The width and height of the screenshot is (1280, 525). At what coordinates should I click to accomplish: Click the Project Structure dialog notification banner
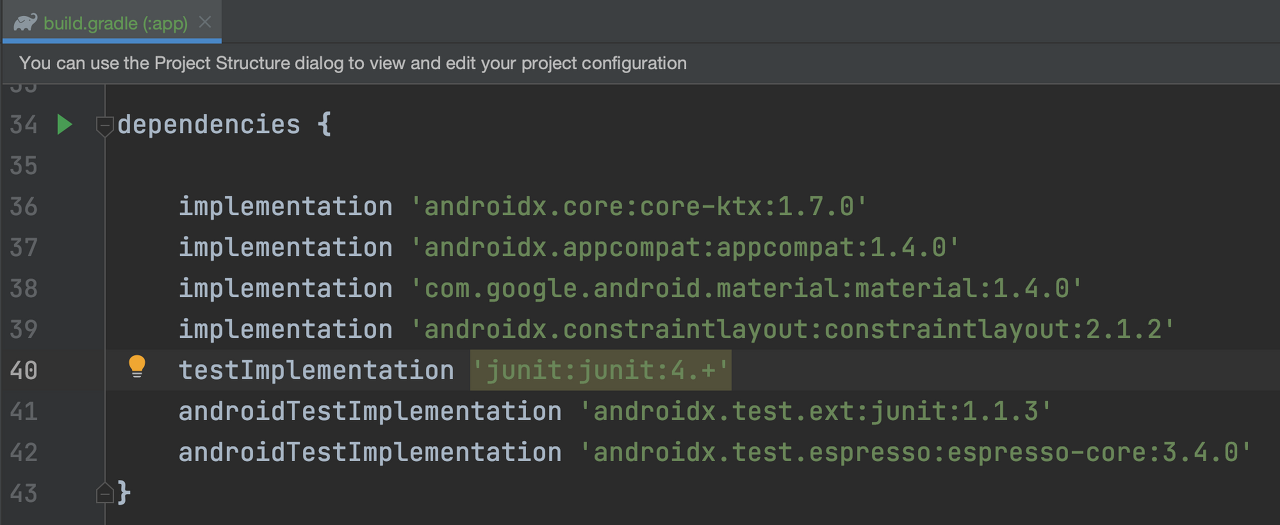coord(640,63)
